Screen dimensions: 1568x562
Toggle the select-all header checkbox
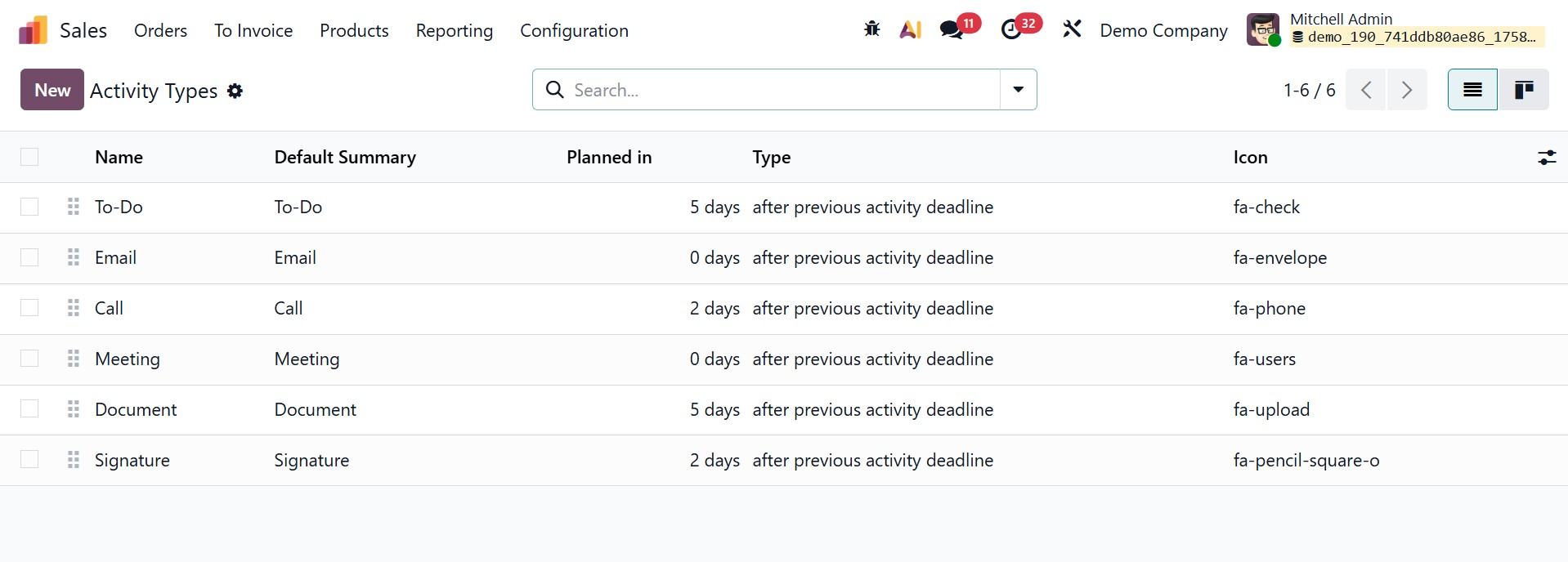point(29,158)
